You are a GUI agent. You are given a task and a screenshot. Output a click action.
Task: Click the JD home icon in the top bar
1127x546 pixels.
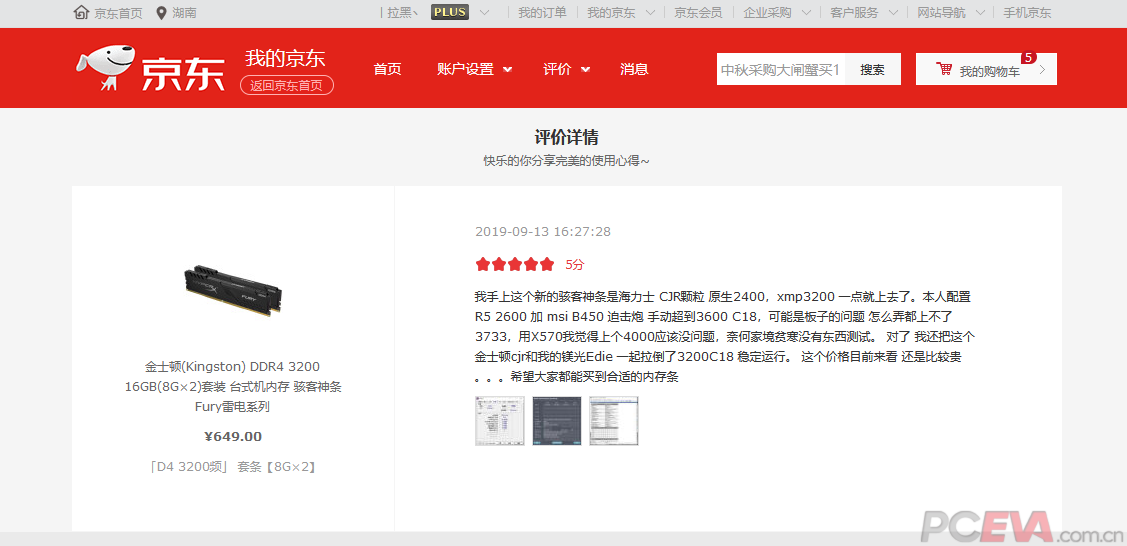(x=81, y=13)
